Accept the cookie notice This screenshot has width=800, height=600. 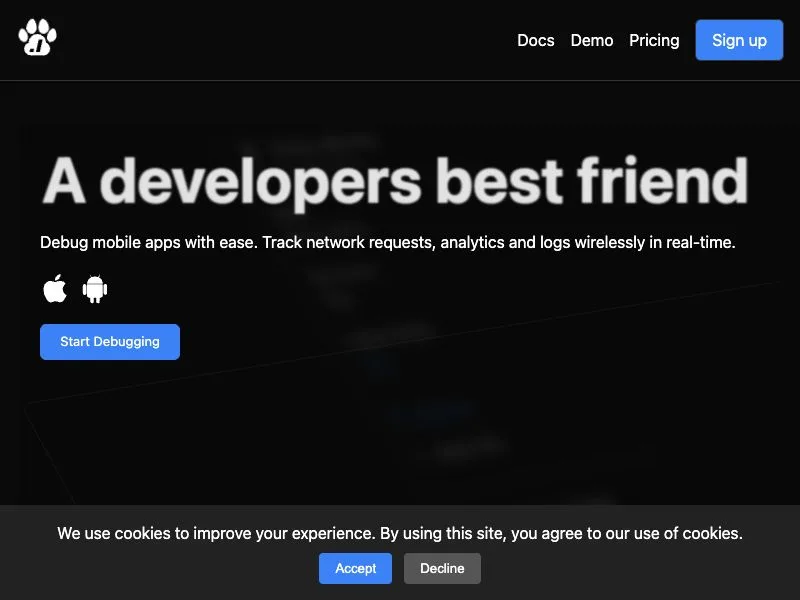tap(356, 568)
